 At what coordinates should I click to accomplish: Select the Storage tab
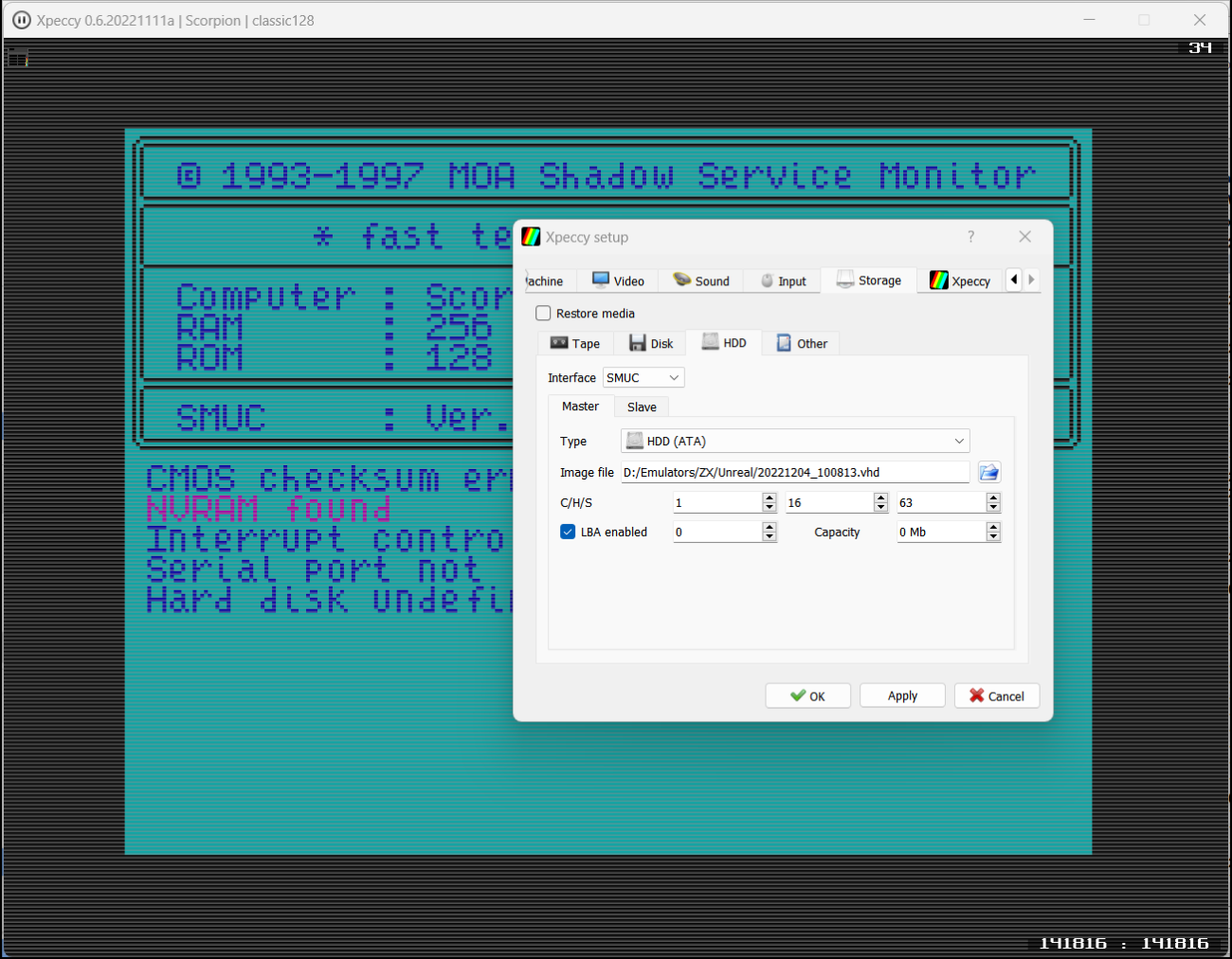(869, 280)
